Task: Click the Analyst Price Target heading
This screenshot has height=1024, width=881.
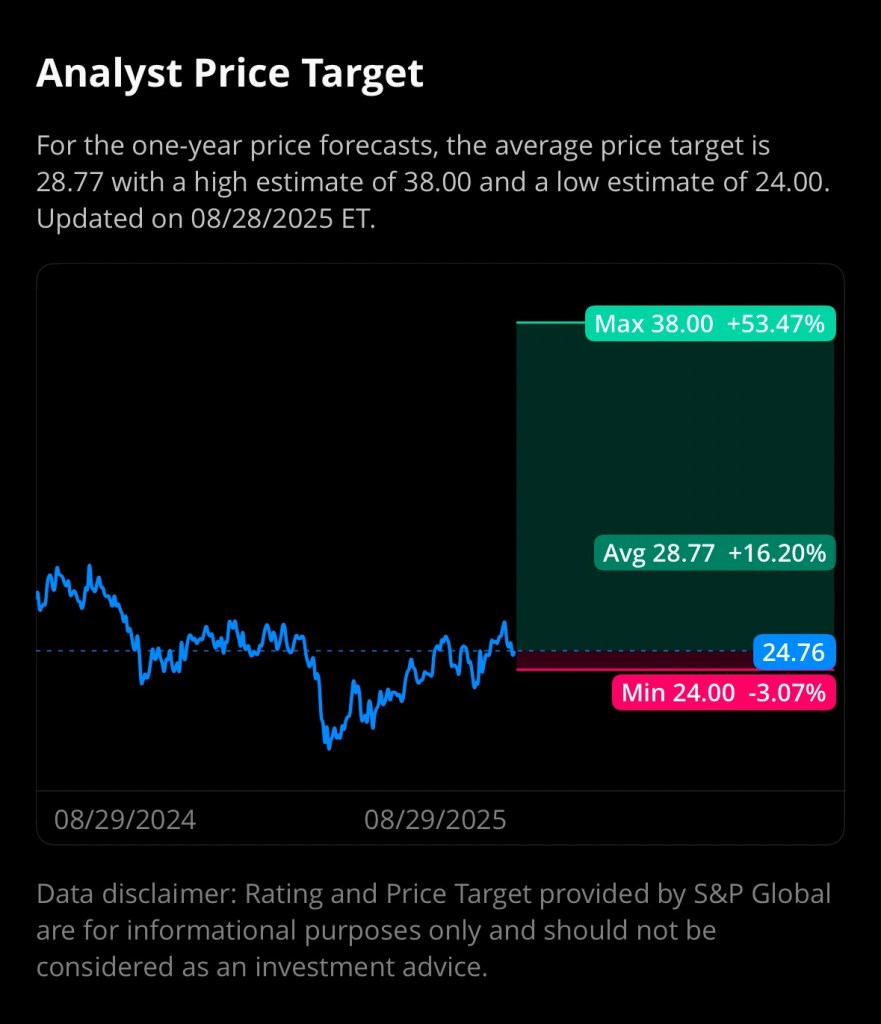Action: click(x=230, y=74)
